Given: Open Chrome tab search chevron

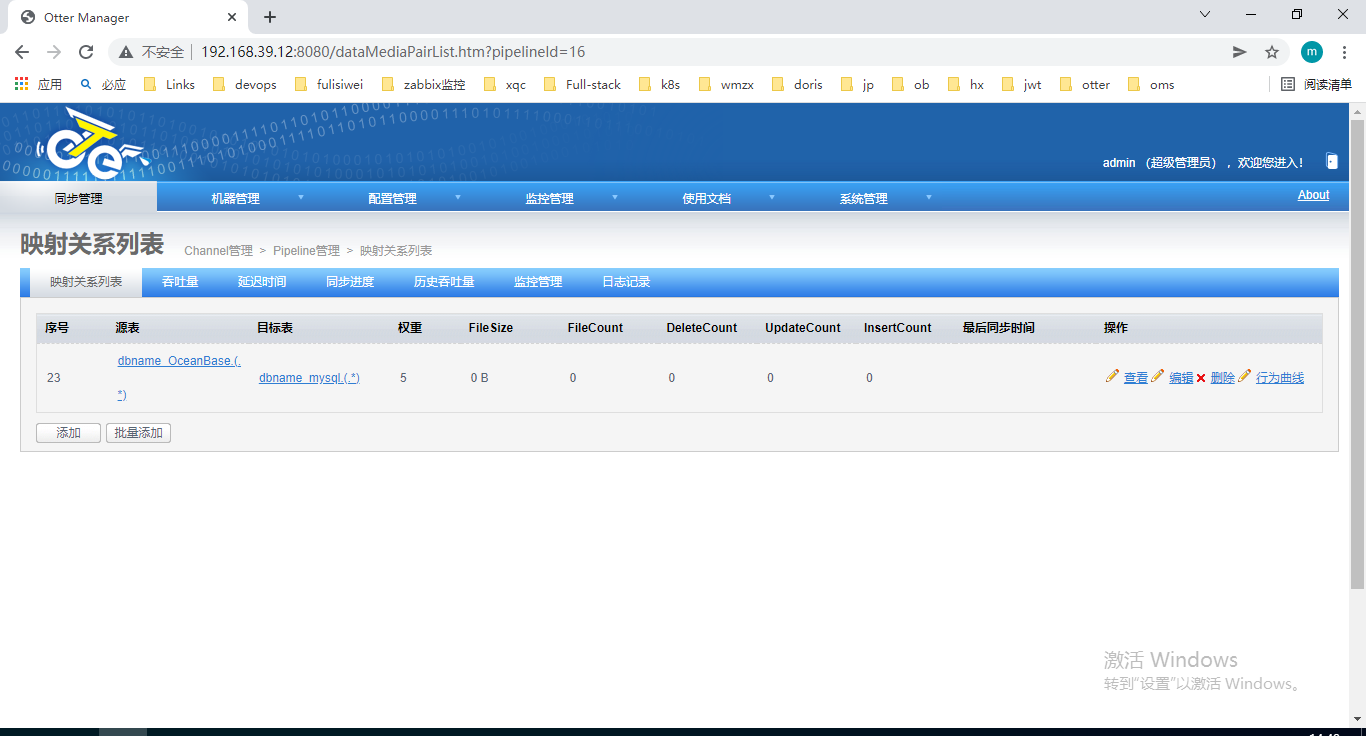Looking at the screenshot, I should 1205,14.
